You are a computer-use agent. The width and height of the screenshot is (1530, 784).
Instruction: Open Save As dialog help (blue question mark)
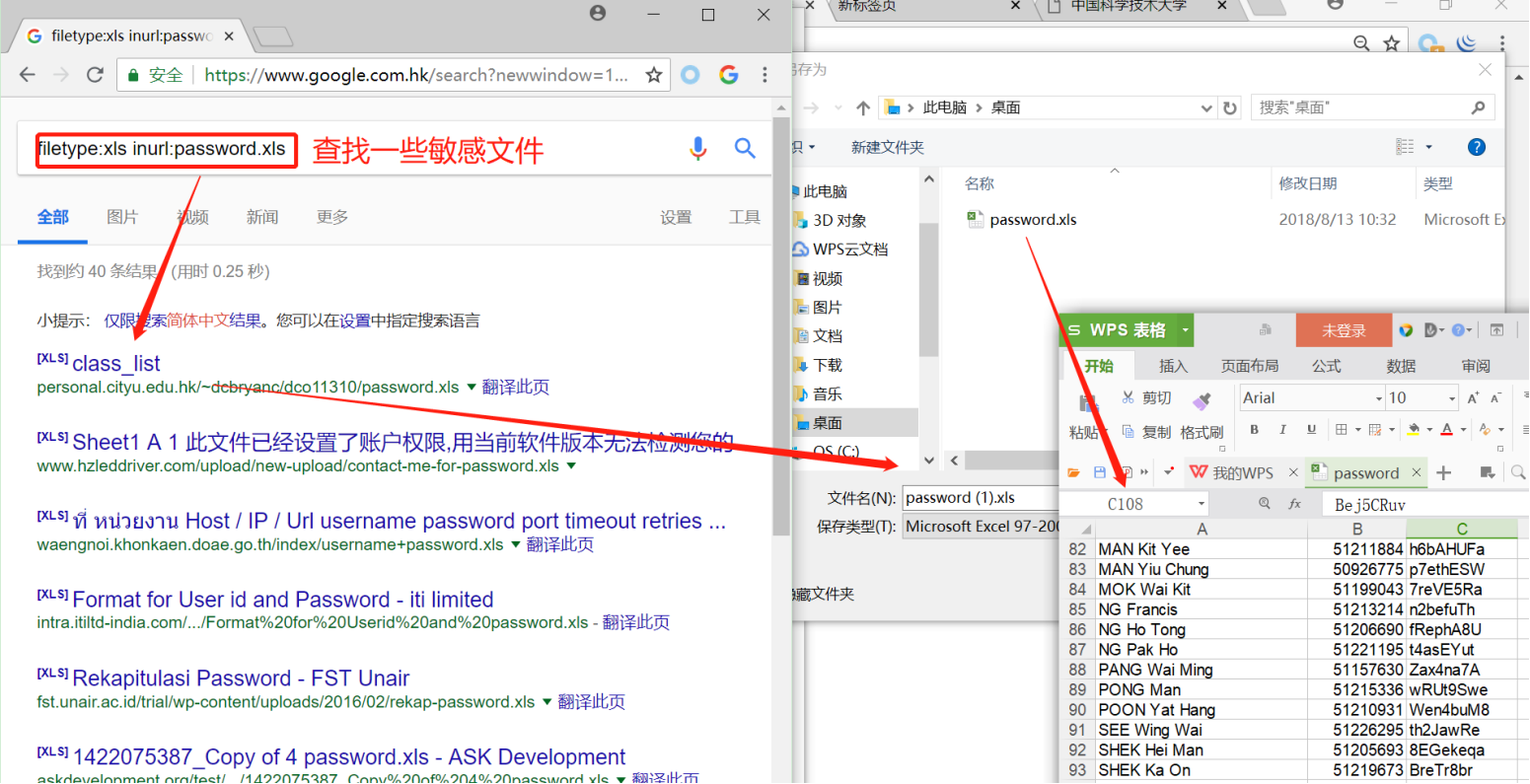click(1477, 147)
